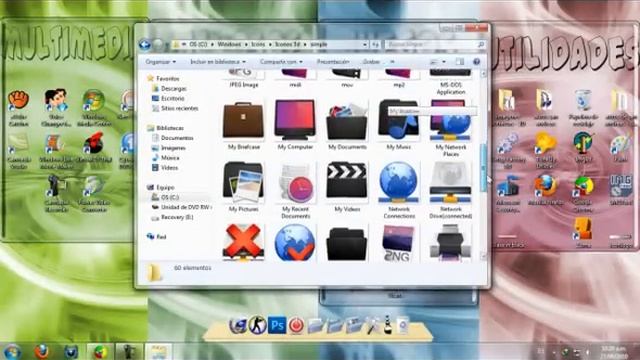The image size is (640, 360).
Task: Select the printer icon file in bottom row
Action: click(451, 242)
